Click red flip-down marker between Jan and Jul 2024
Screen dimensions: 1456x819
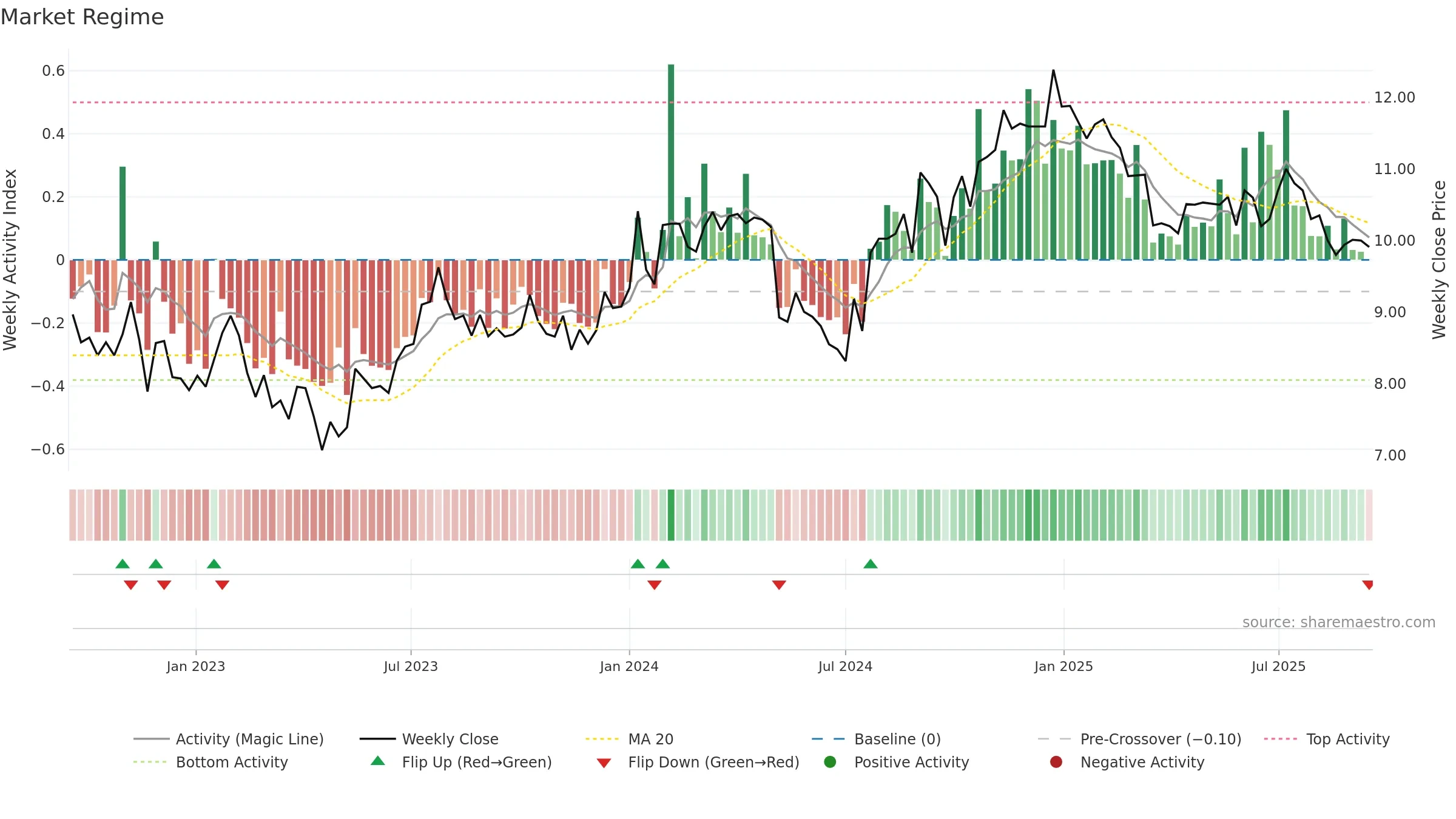tap(779, 585)
